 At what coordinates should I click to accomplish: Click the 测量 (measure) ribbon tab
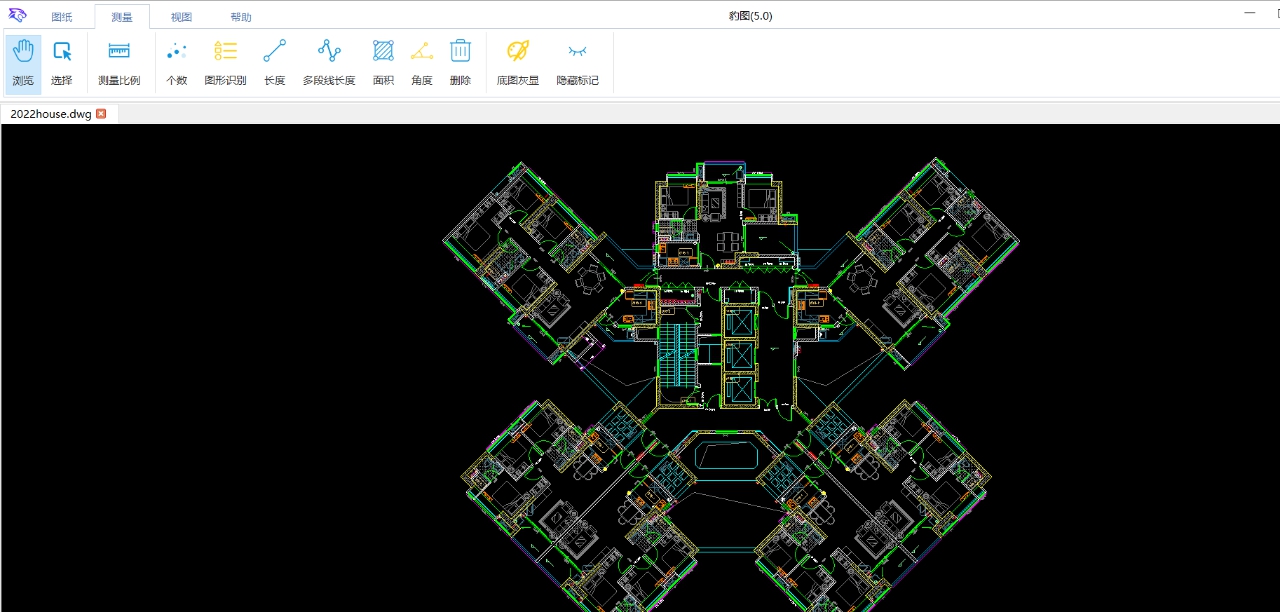point(122,17)
